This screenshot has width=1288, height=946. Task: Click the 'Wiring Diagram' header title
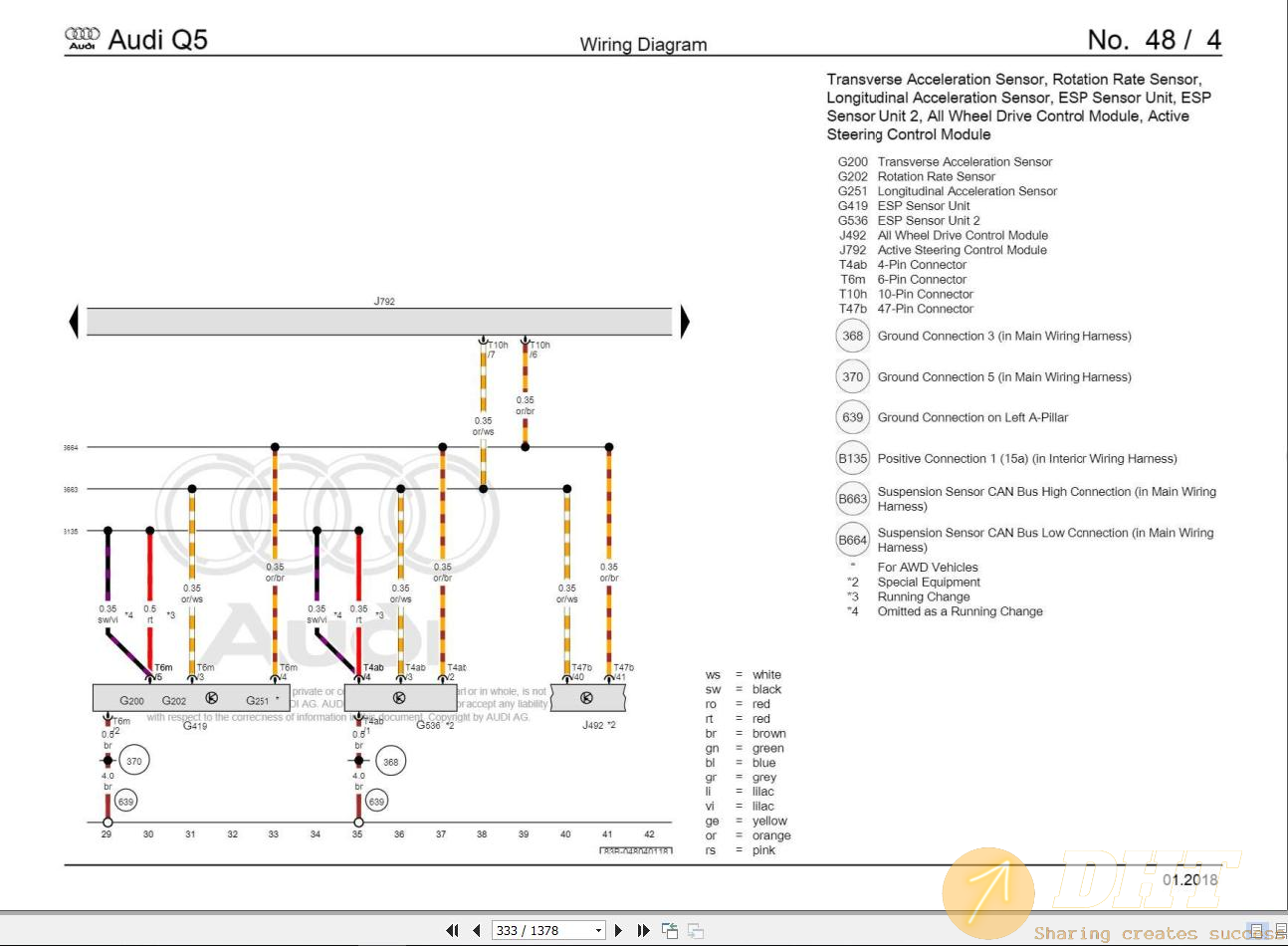(x=643, y=45)
